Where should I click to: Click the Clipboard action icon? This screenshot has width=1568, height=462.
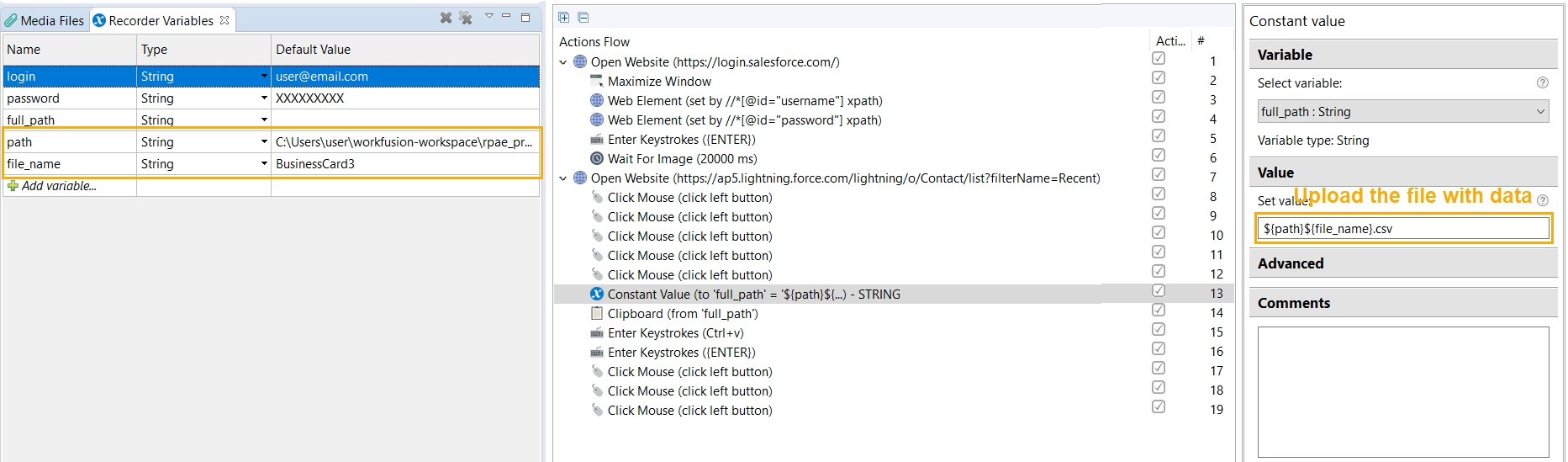(597, 313)
